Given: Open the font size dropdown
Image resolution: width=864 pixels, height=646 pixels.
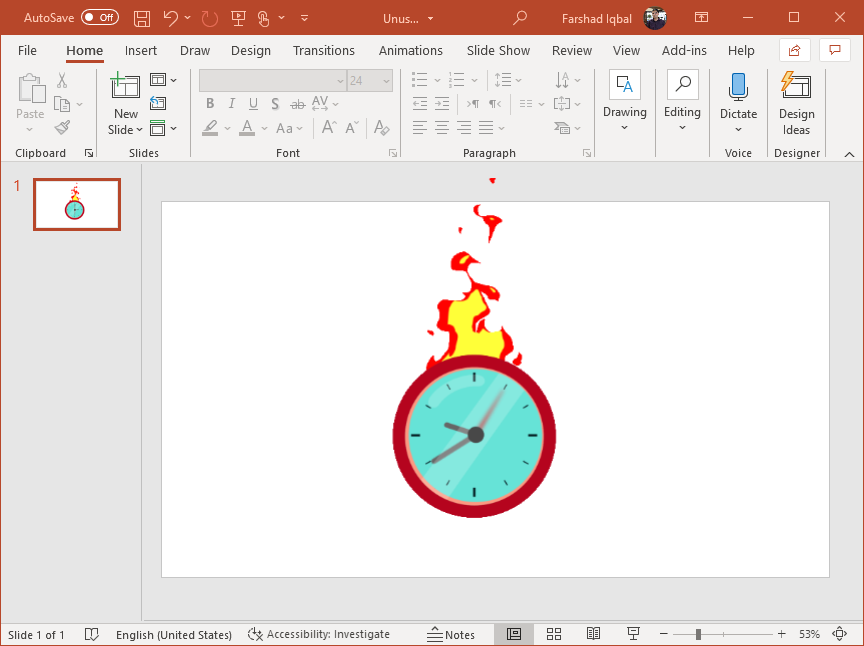Looking at the screenshot, I should click(385, 81).
